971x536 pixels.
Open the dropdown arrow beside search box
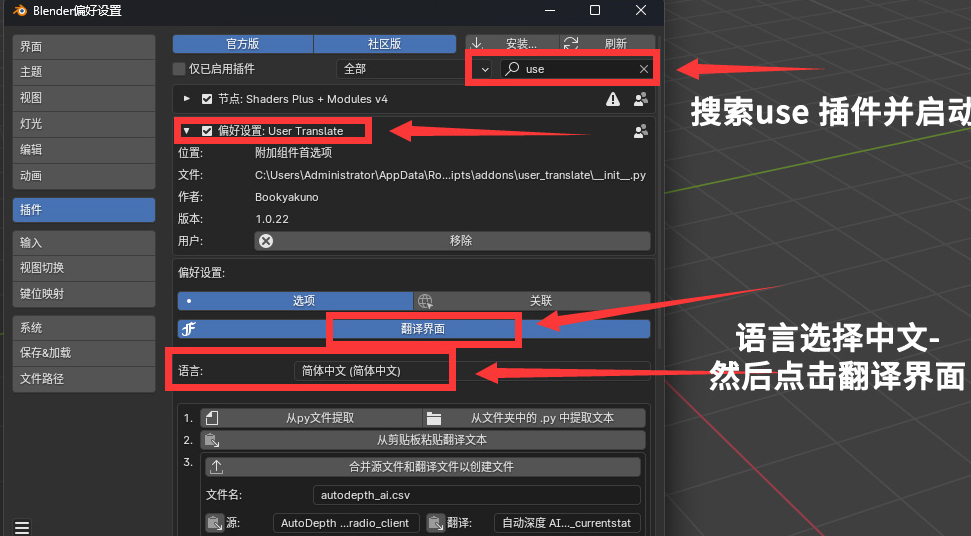[485, 69]
